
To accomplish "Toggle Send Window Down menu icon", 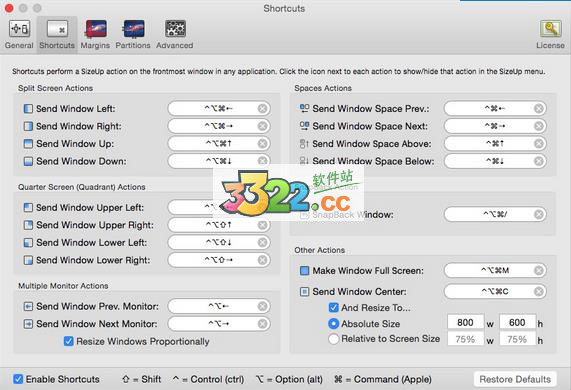I will pos(28,161).
